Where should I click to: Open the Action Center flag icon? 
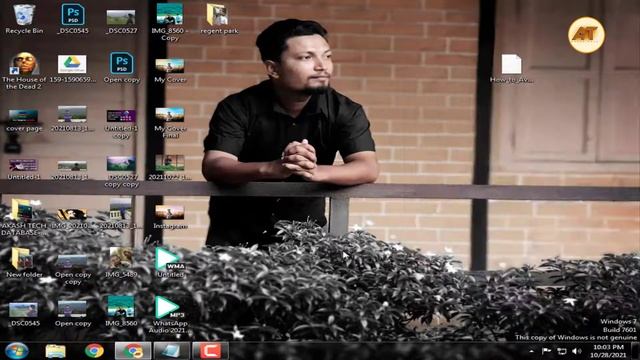click(x=546, y=351)
